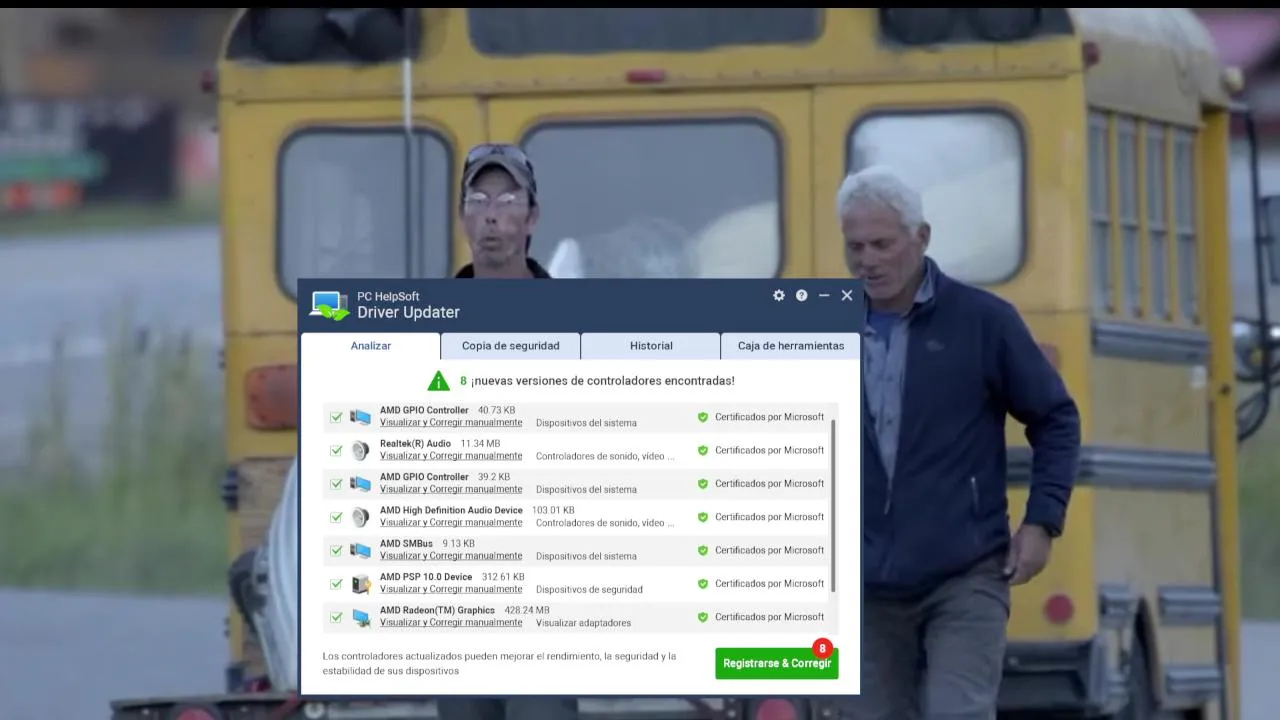The height and width of the screenshot is (720, 1280).
Task: Uncheck the AMD SMBus checkbox
Action: coord(336,550)
